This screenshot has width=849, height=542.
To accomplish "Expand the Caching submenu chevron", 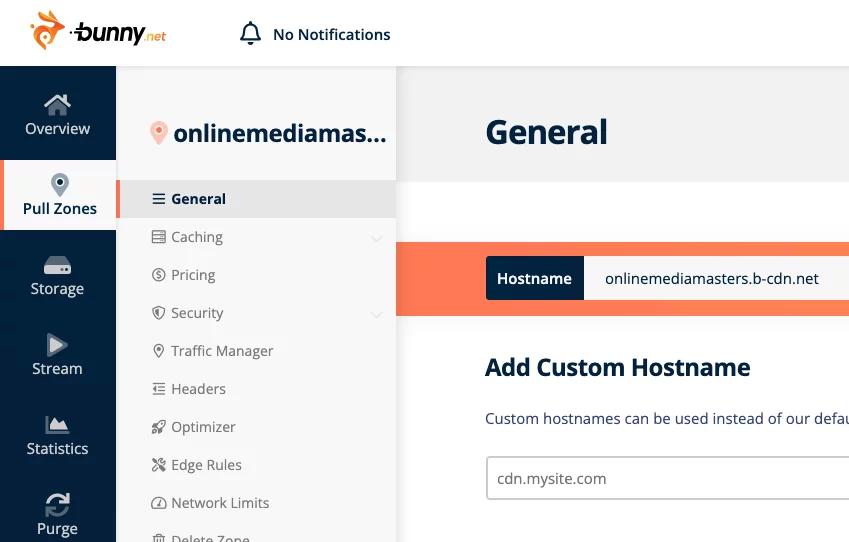I will pyautogui.click(x=376, y=238).
